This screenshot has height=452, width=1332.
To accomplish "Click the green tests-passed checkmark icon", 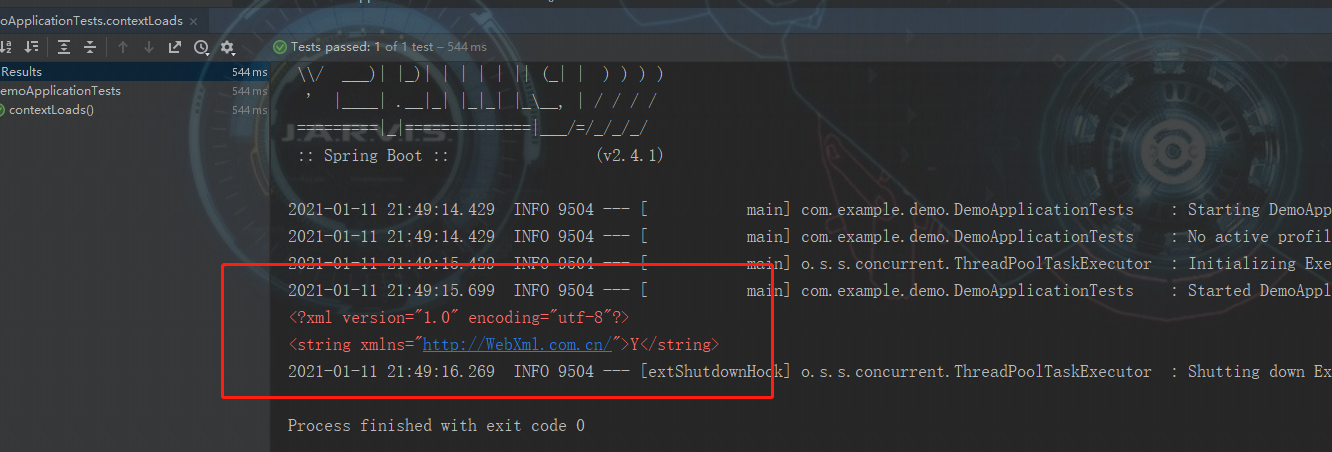I will [x=280, y=47].
